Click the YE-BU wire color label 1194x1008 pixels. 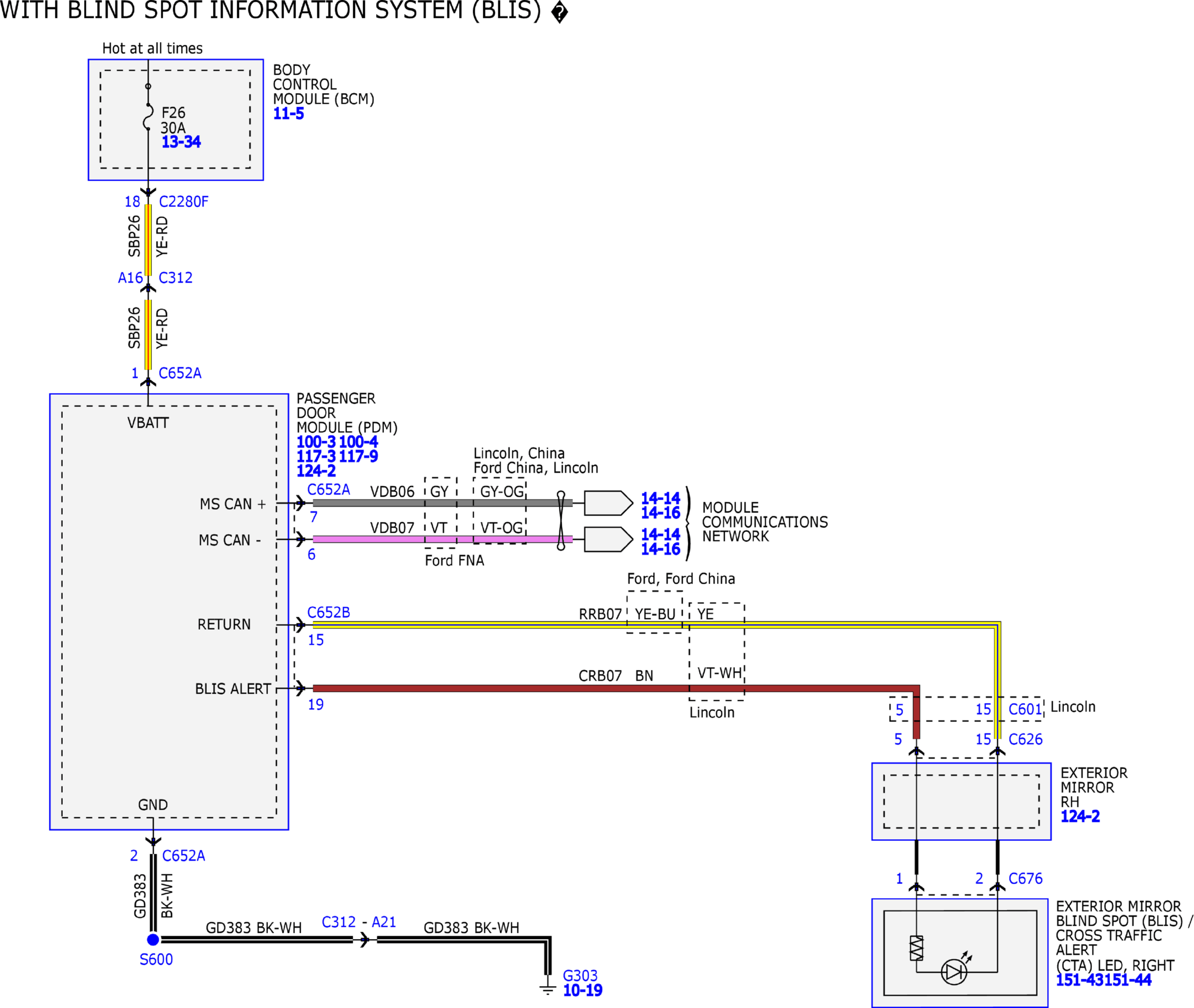(655, 614)
